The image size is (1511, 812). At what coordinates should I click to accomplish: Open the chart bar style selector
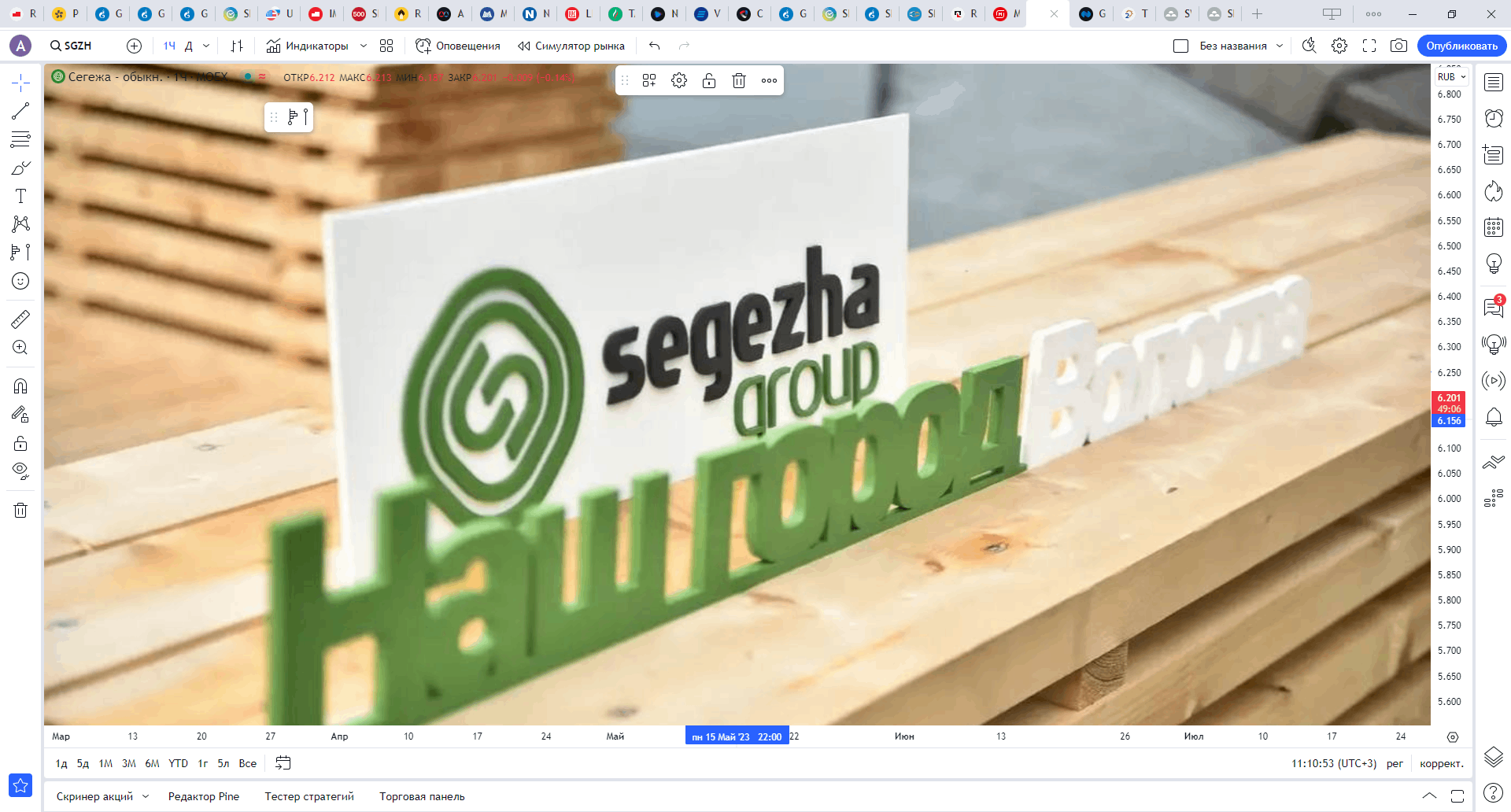[x=237, y=46]
